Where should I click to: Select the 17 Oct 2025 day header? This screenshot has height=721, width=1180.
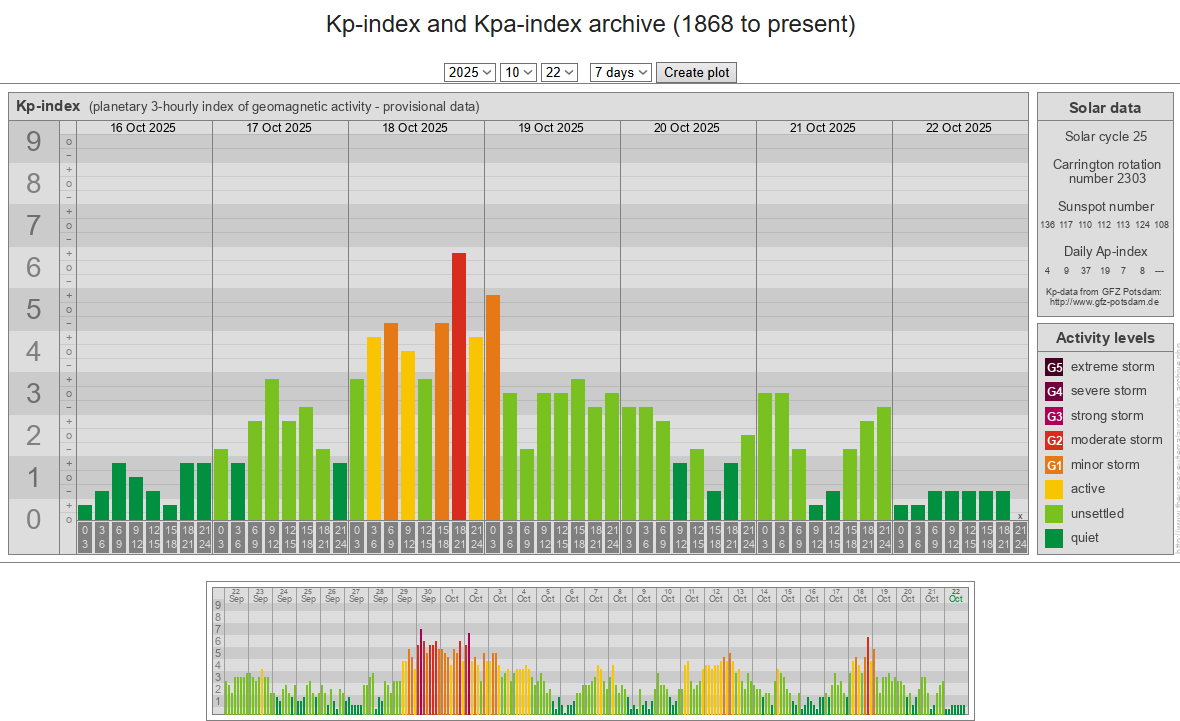tap(278, 128)
